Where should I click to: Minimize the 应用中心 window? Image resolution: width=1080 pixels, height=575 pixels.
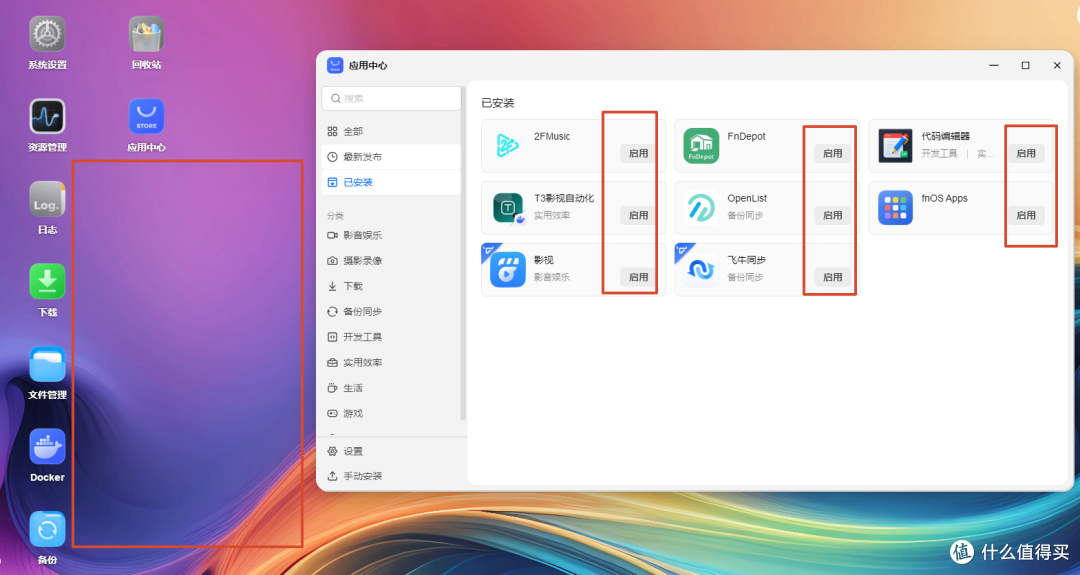click(x=994, y=65)
